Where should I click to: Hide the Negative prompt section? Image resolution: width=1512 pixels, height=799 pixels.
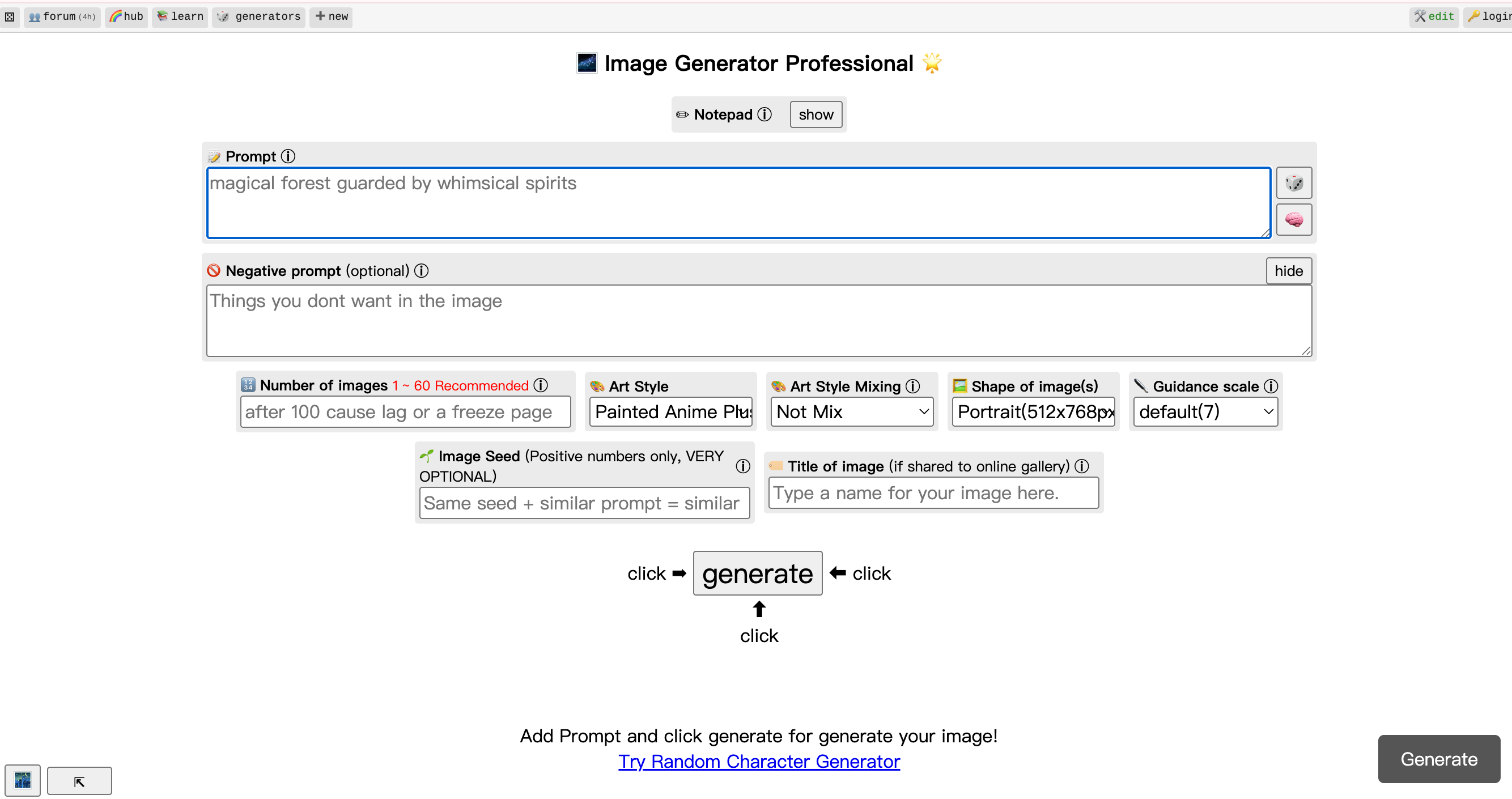pos(1288,271)
